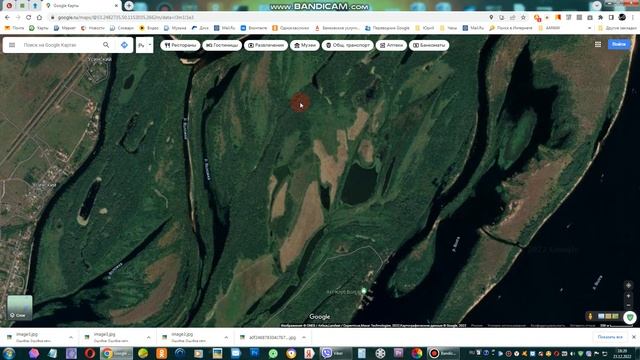Click the blue Войти sign-in button

[619, 44]
